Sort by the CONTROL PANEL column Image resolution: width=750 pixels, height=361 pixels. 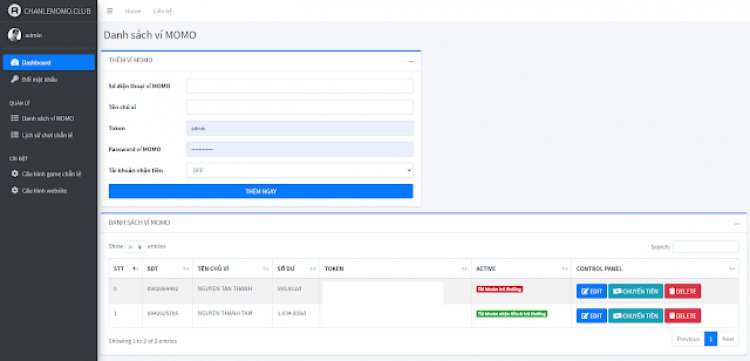click(x=655, y=269)
